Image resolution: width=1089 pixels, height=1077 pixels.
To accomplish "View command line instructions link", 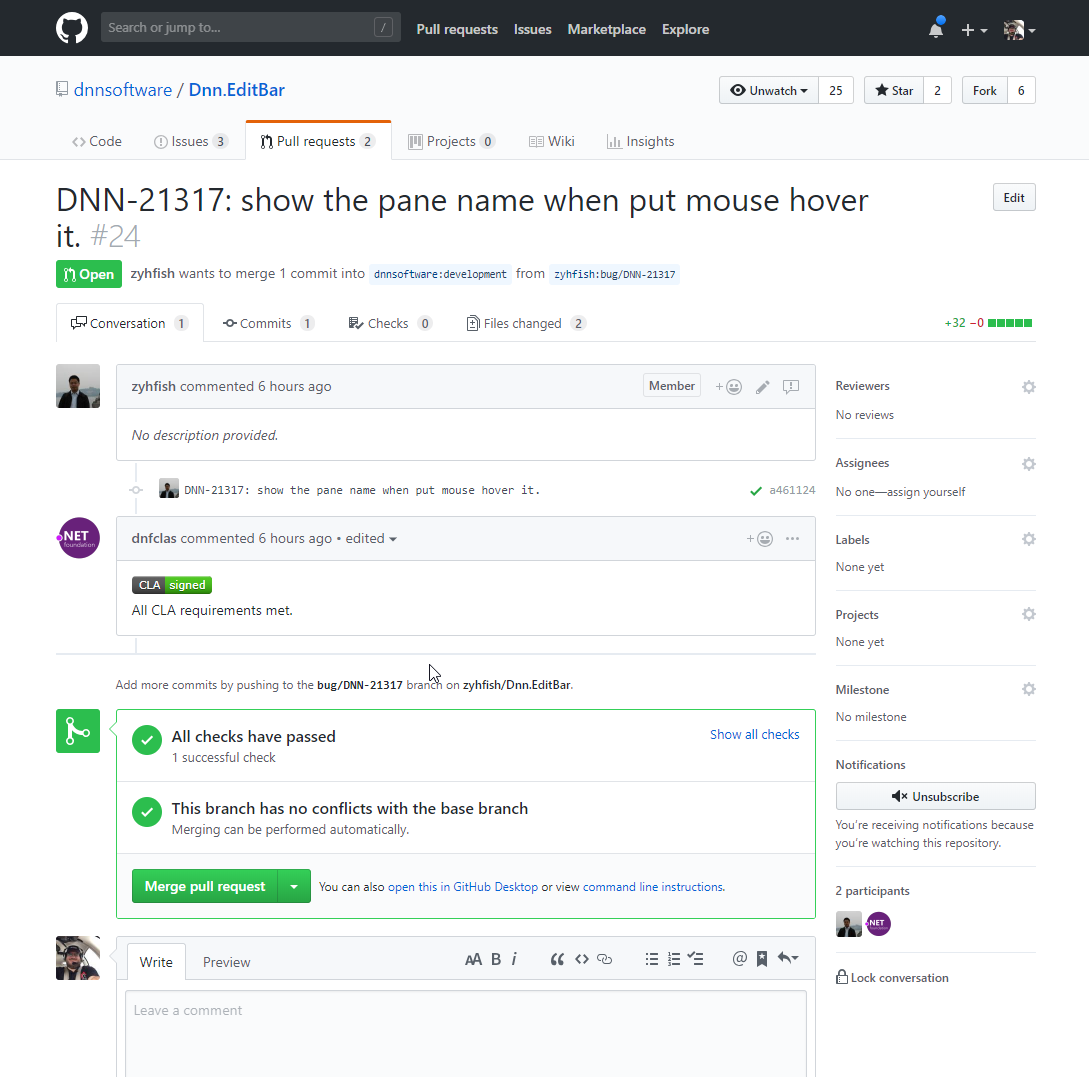I will (x=653, y=887).
